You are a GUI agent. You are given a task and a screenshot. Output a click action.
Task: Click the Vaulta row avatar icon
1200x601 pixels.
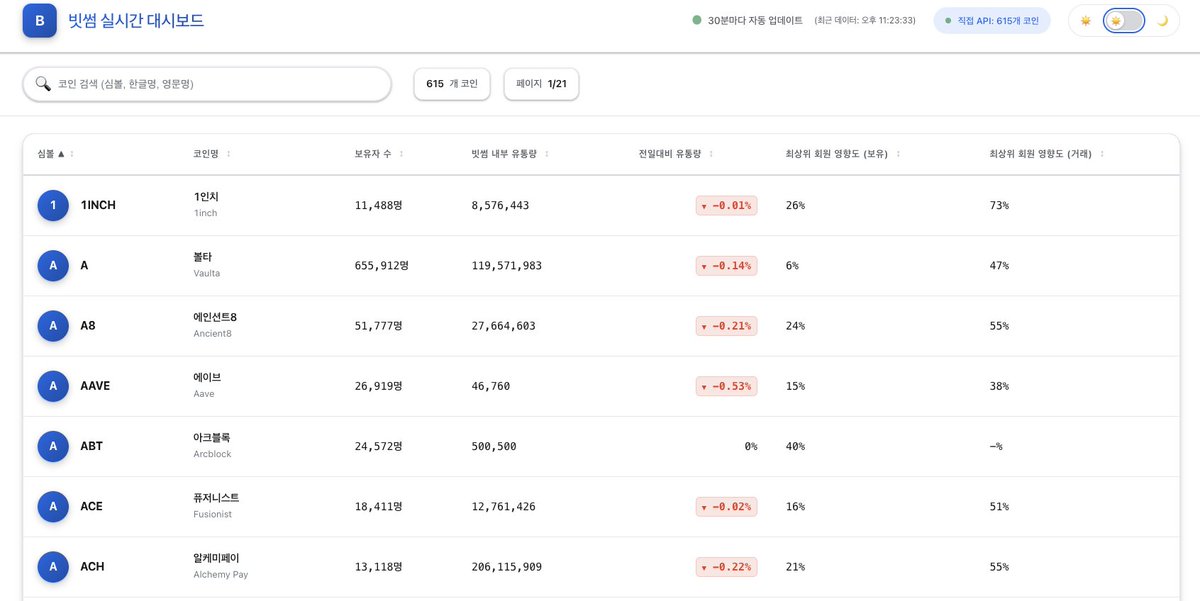(x=53, y=265)
